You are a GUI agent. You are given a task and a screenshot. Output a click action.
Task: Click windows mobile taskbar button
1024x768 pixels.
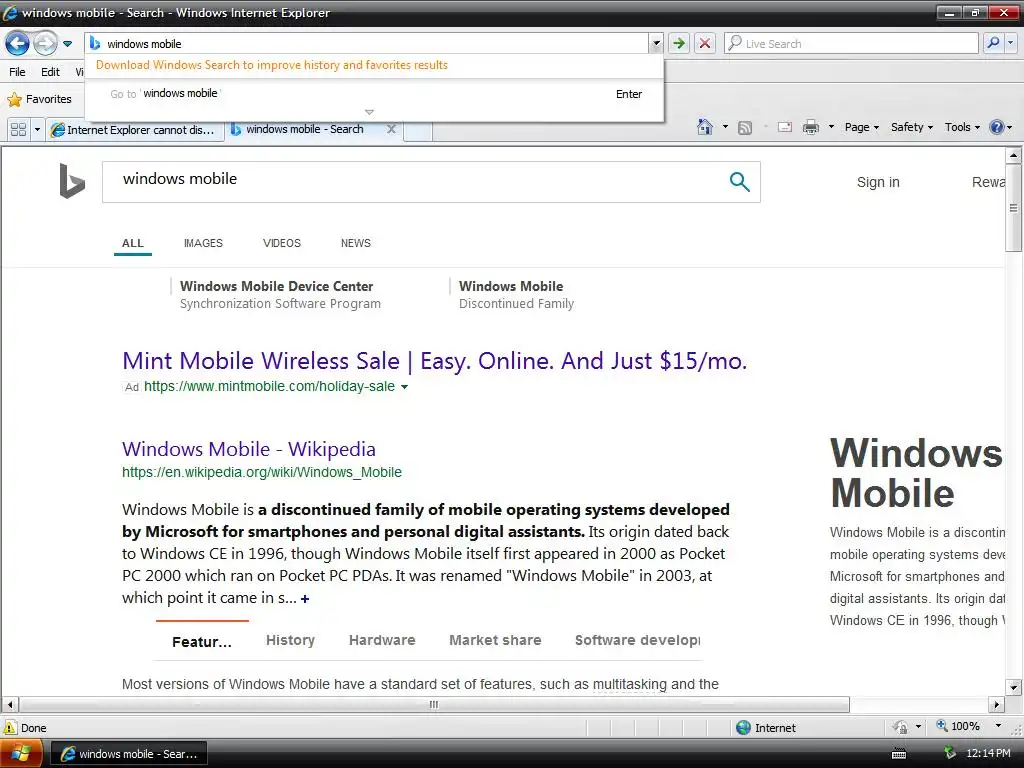(129, 754)
